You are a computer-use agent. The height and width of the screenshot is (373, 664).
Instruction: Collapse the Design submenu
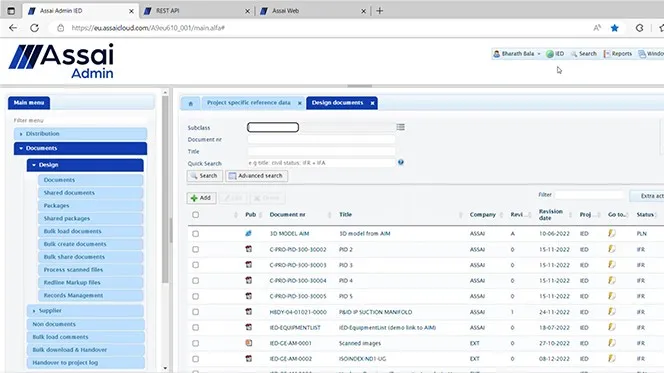85,165
